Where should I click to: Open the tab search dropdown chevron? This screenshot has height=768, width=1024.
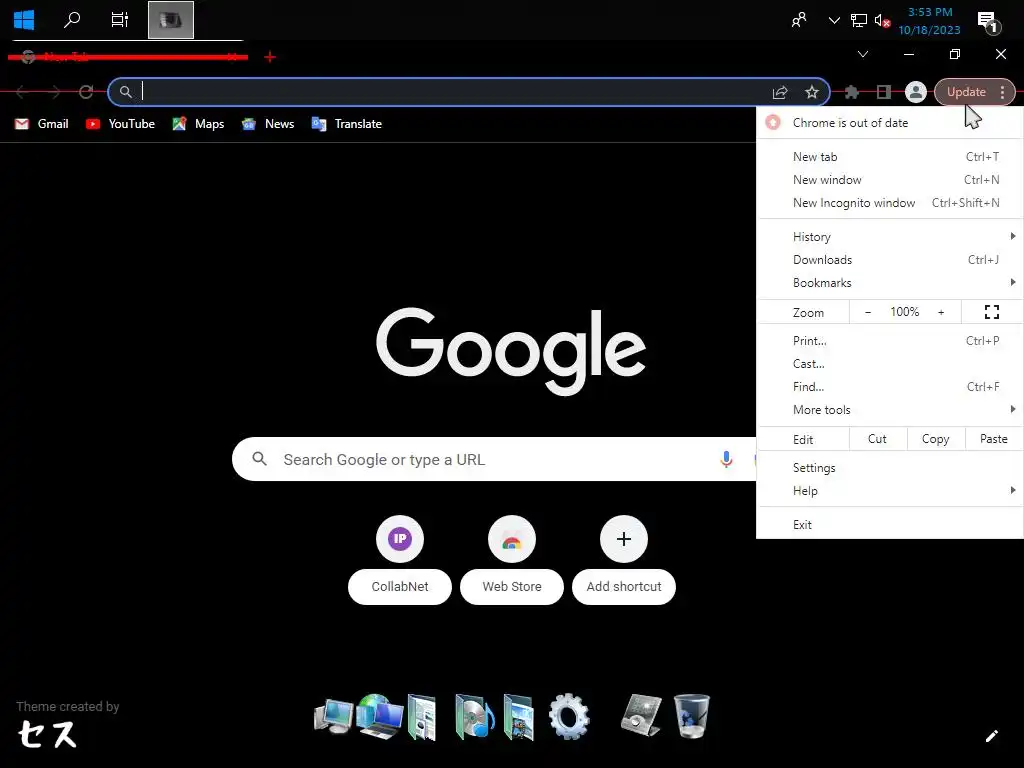(863, 54)
